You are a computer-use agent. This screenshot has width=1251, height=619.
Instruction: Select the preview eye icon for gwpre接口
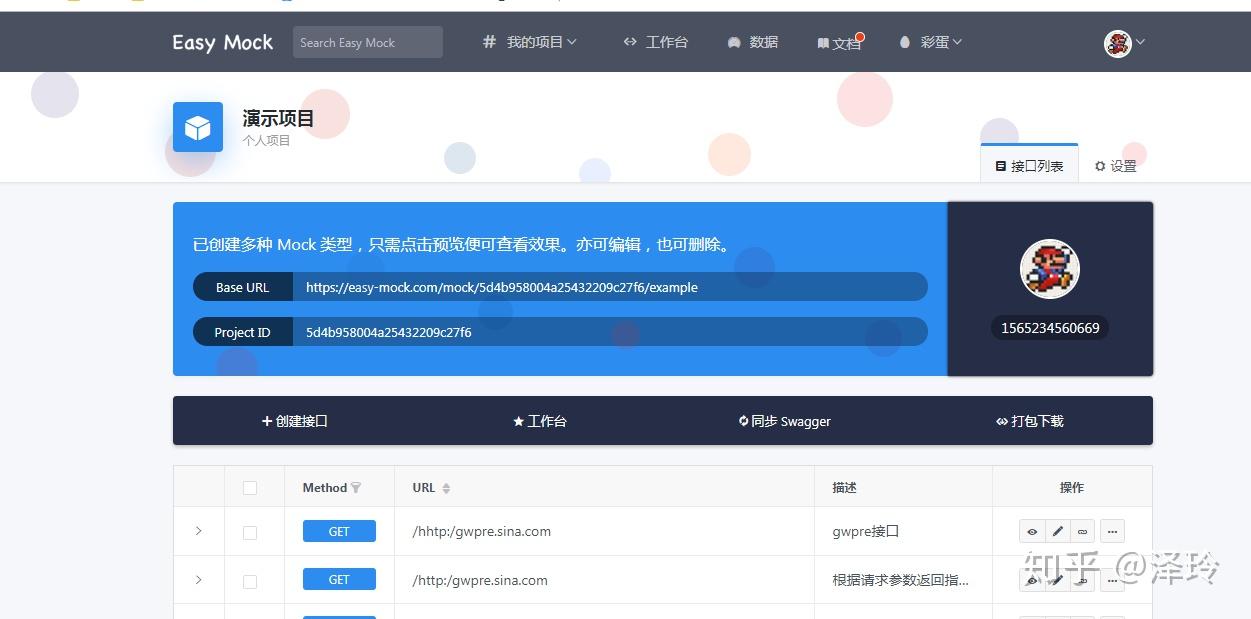tap(1032, 531)
